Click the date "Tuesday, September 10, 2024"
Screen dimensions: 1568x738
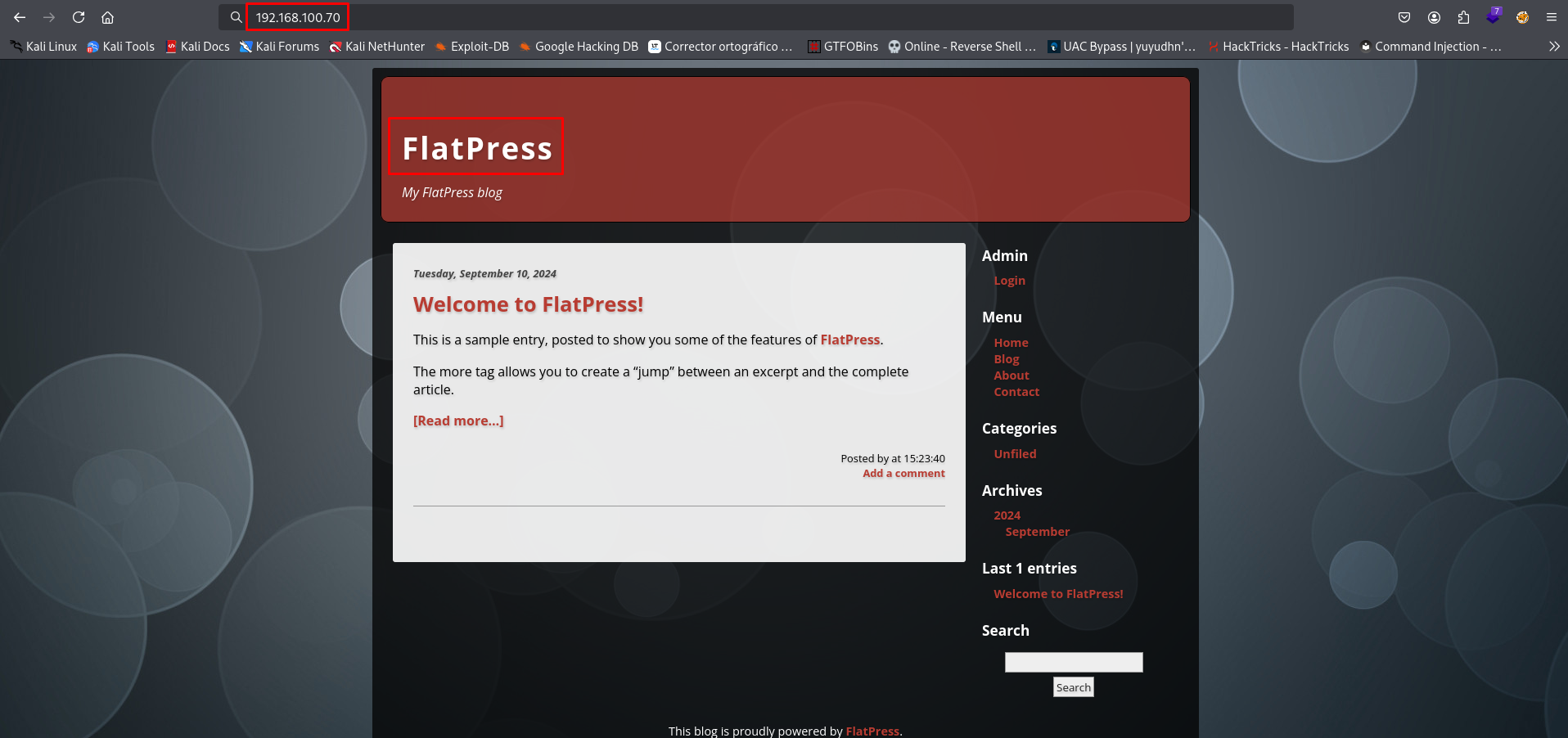pos(484,274)
